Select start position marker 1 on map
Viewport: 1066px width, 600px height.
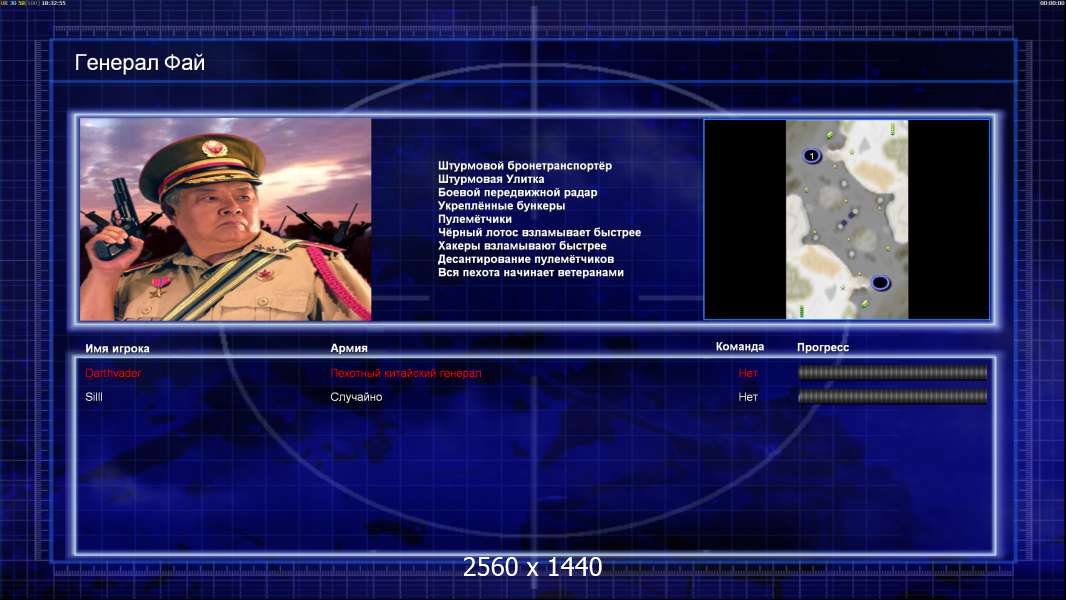[812, 156]
